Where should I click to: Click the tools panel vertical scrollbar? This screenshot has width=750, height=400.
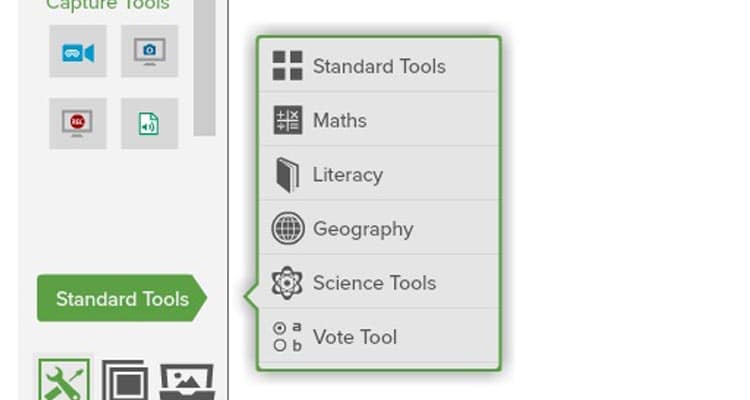204,67
